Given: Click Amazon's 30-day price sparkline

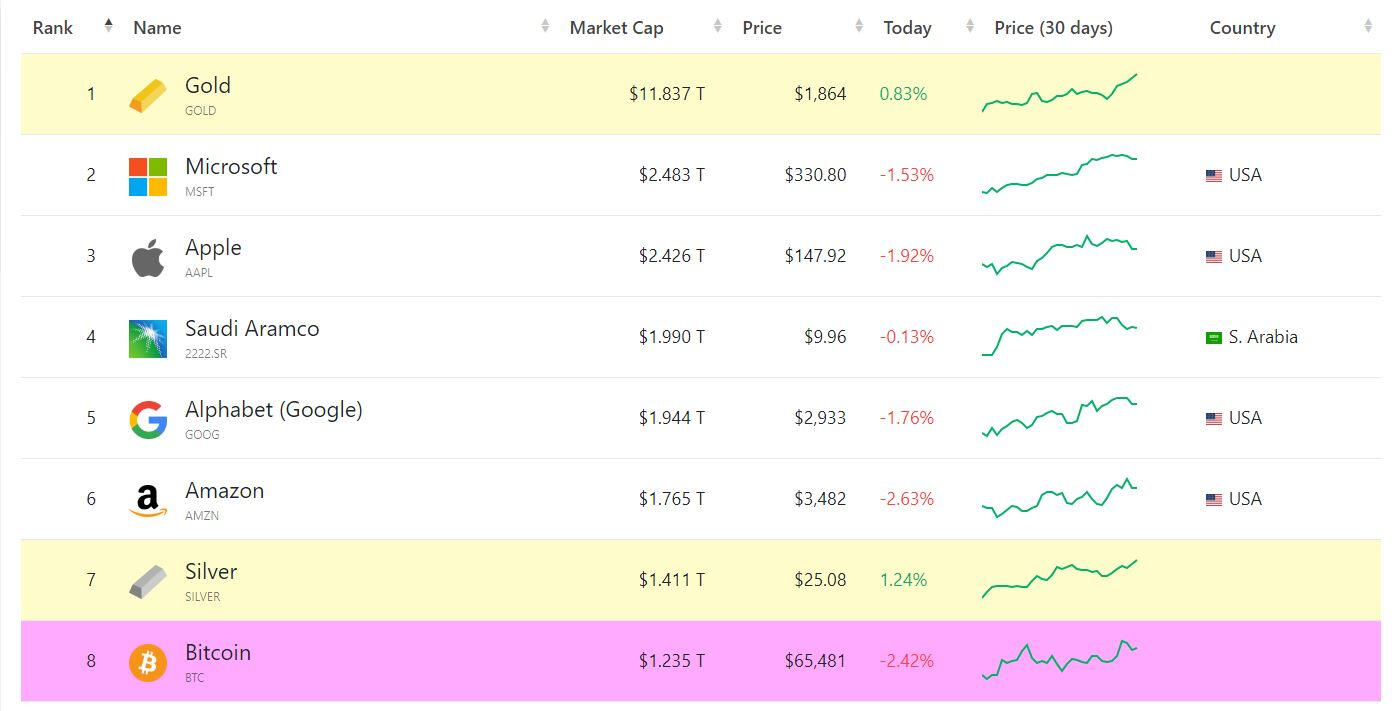Looking at the screenshot, I should pyautogui.click(x=1060, y=498).
